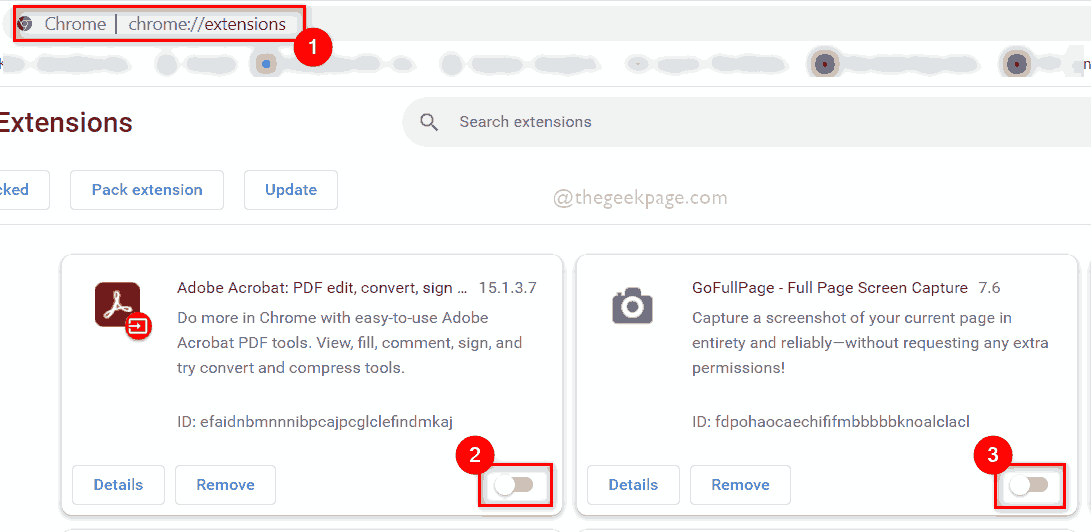Remove the GoFullPage extension

click(x=740, y=485)
